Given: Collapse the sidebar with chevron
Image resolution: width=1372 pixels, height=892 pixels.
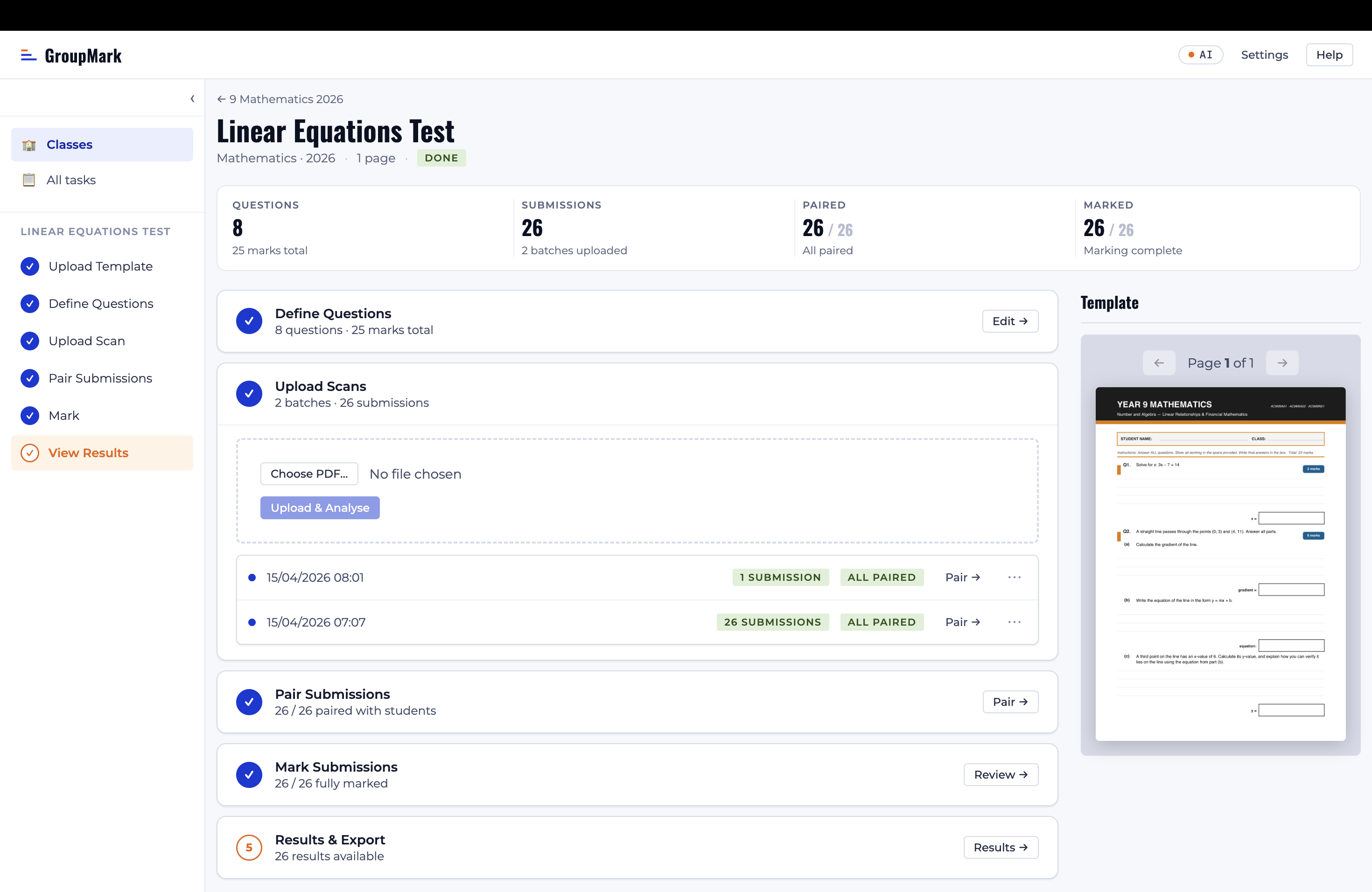Looking at the screenshot, I should tap(193, 98).
